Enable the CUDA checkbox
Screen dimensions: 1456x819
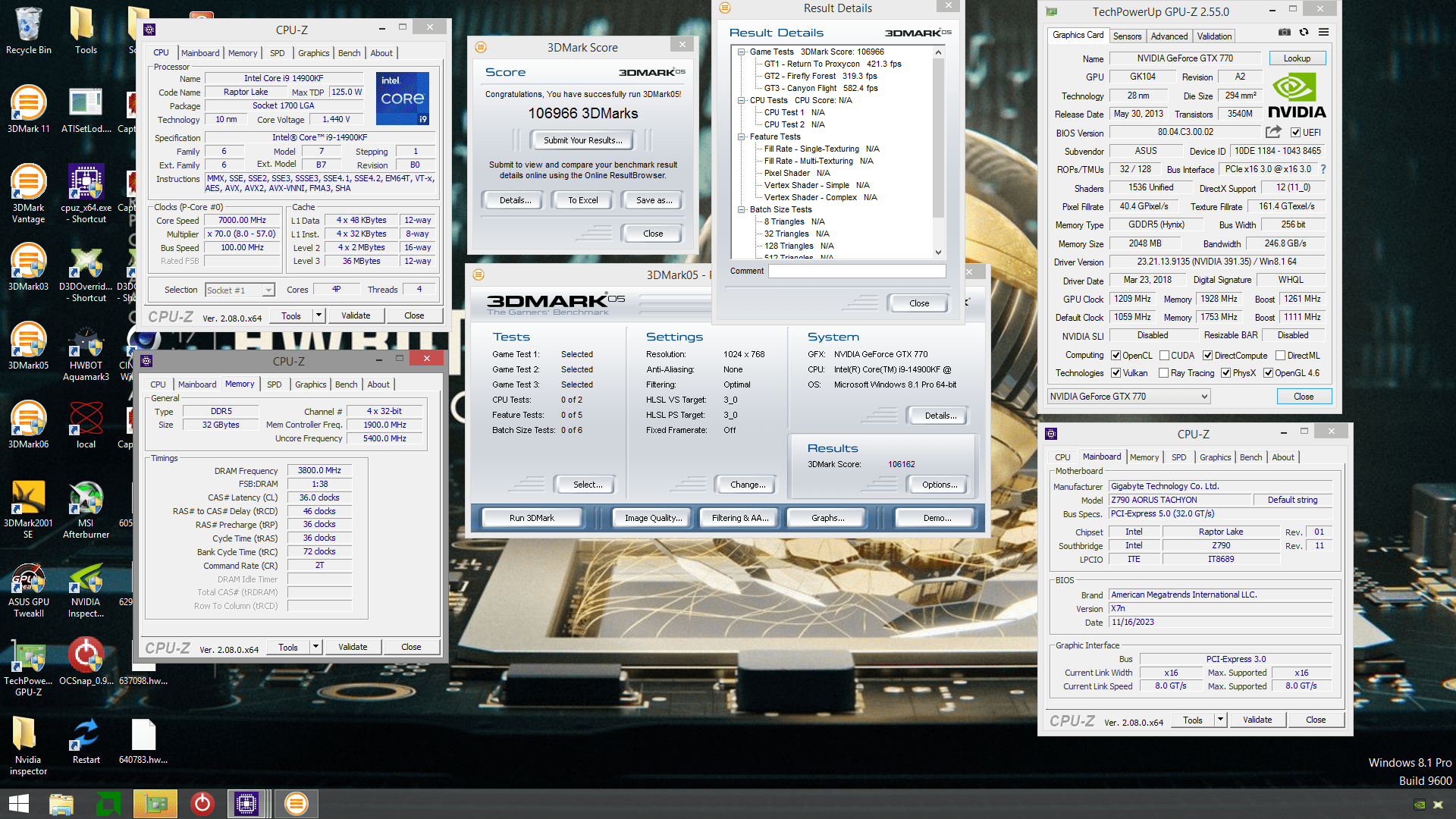1164,356
